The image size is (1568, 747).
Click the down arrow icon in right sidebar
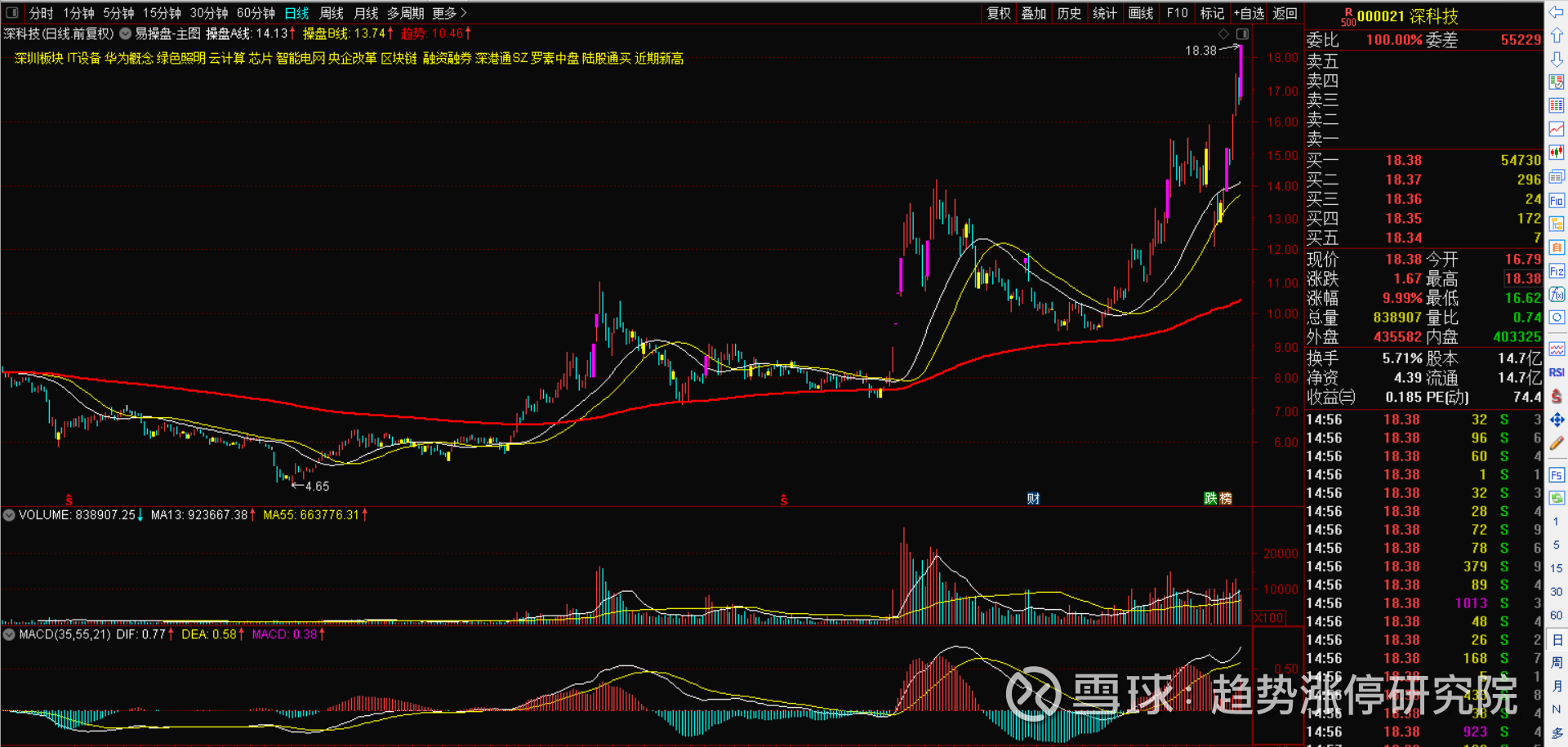coord(1557,59)
